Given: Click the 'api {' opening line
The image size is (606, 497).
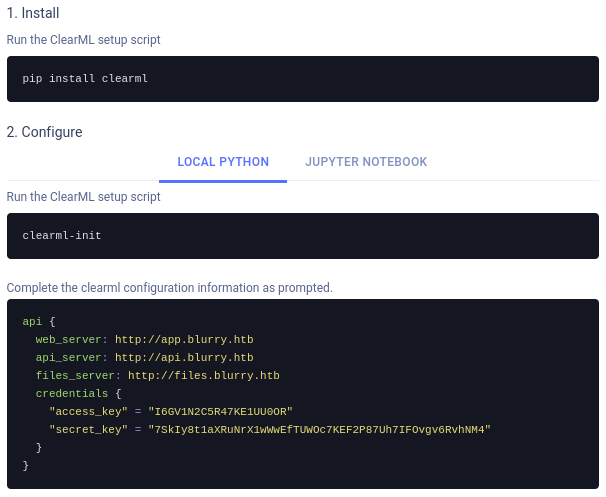Looking at the screenshot, I should [x=39, y=322].
